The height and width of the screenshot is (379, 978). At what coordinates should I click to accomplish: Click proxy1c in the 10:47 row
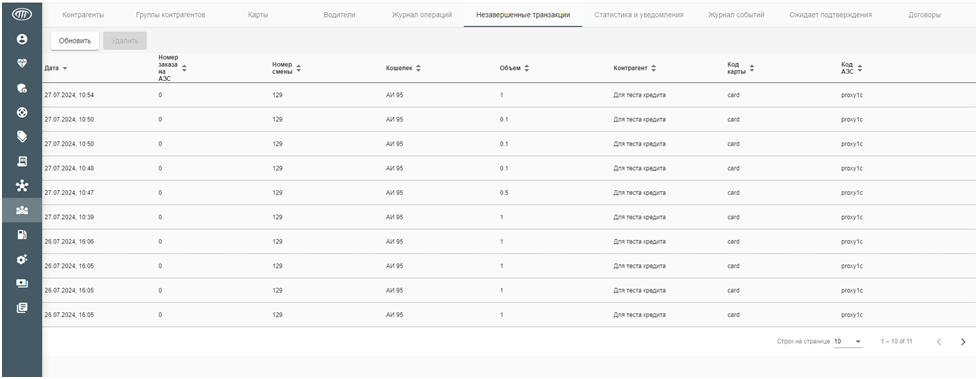[x=851, y=193]
